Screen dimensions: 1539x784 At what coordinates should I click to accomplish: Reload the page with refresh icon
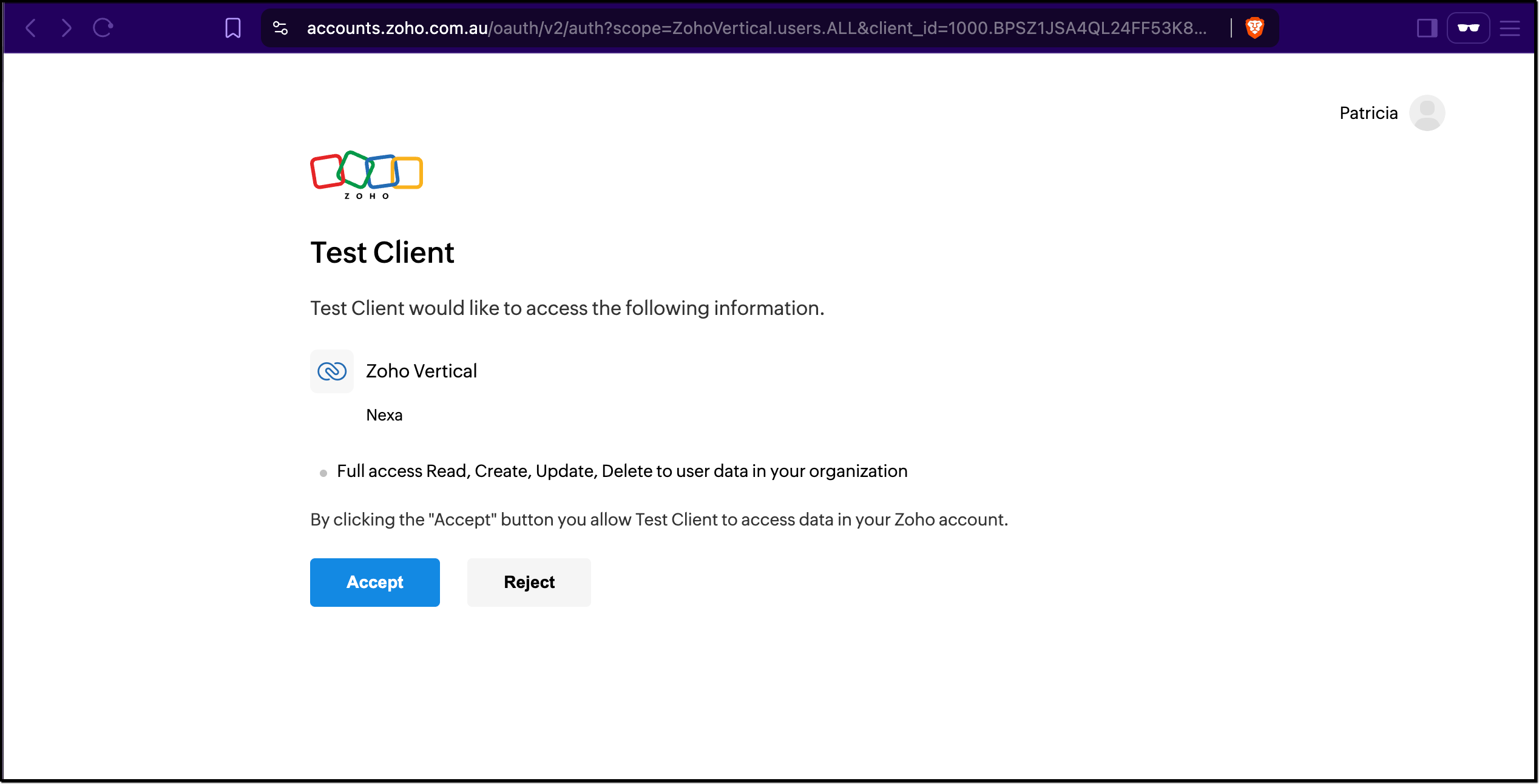tap(103, 28)
